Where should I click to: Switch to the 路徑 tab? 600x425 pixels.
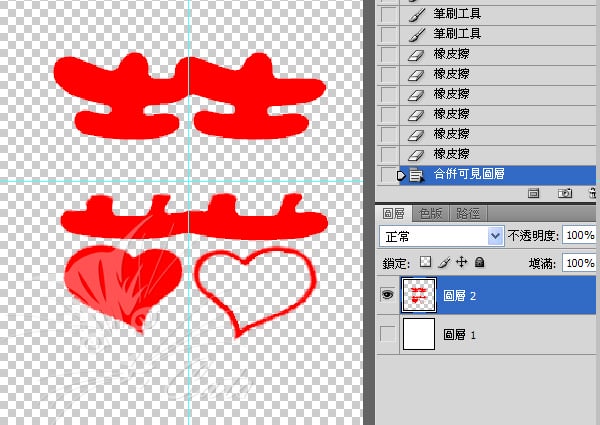pyautogui.click(x=468, y=213)
